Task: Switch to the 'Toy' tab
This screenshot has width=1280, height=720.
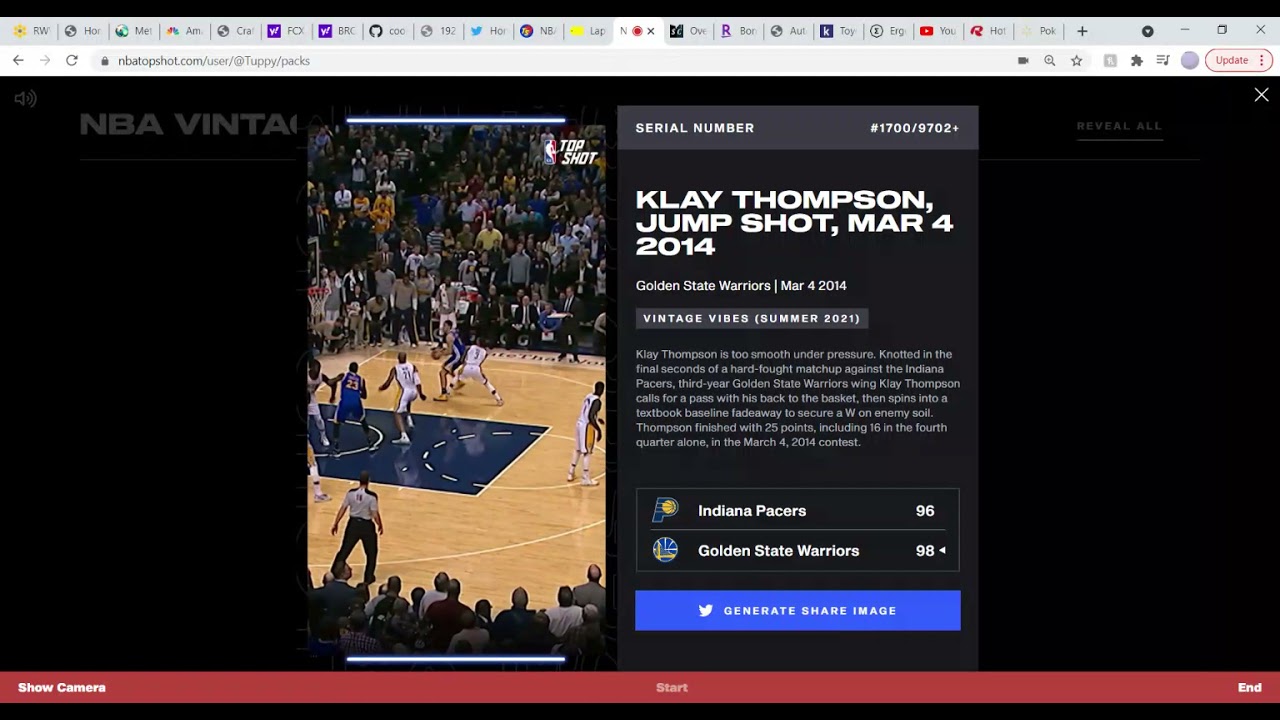Action: [x=838, y=31]
